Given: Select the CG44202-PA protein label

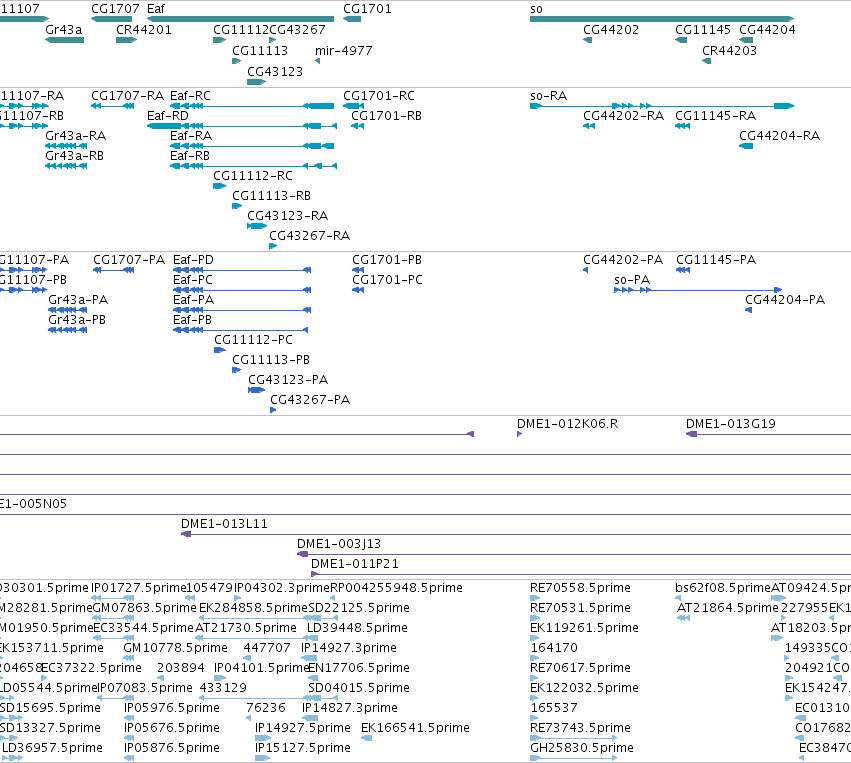Looking at the screenshot, I should (623, 260).
